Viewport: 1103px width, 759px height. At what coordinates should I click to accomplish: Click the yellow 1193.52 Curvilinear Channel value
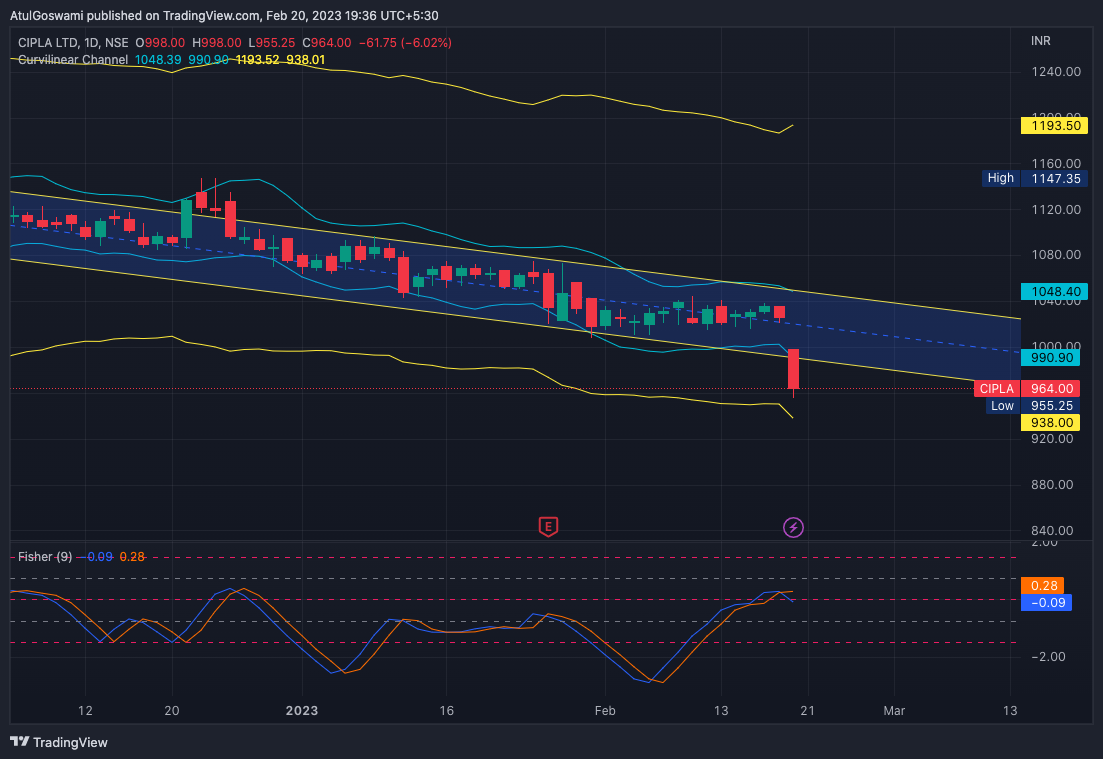pos(257,60)
